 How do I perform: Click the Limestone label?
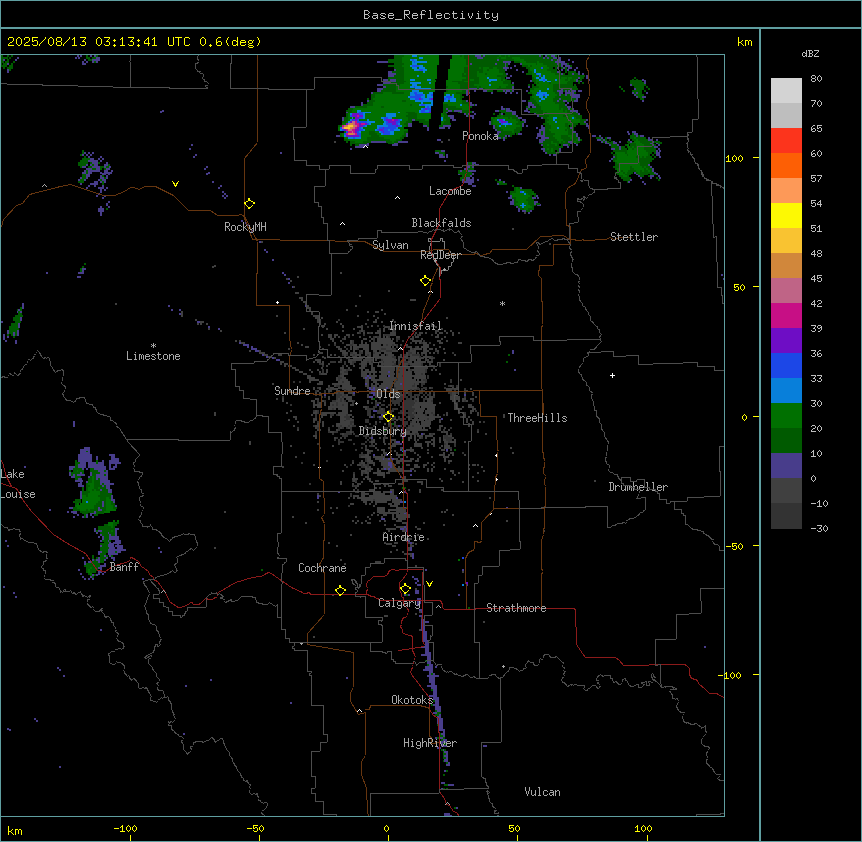pyautogui.click(x=153, y=356)
